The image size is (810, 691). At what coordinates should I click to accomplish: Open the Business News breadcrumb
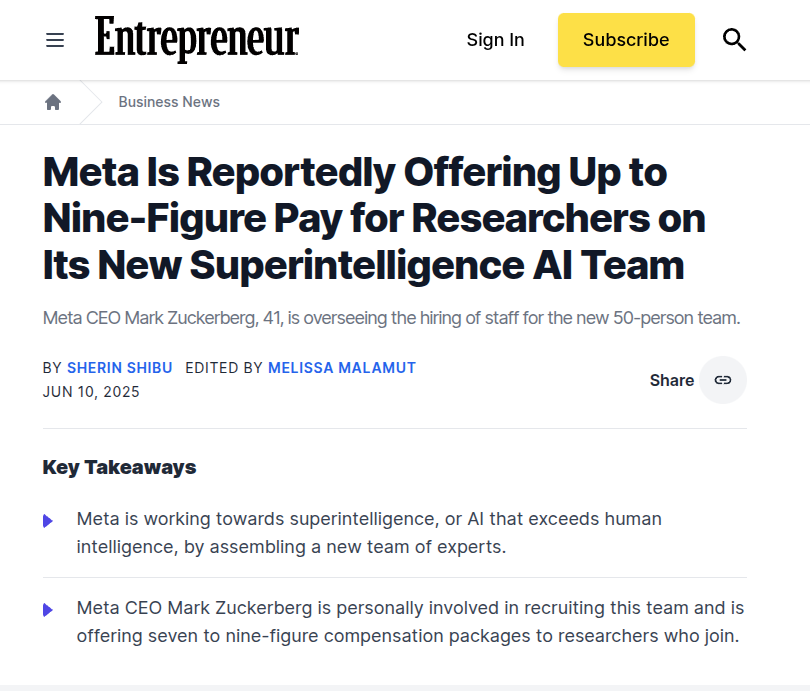pyautogui.click(x=169, y=102)
